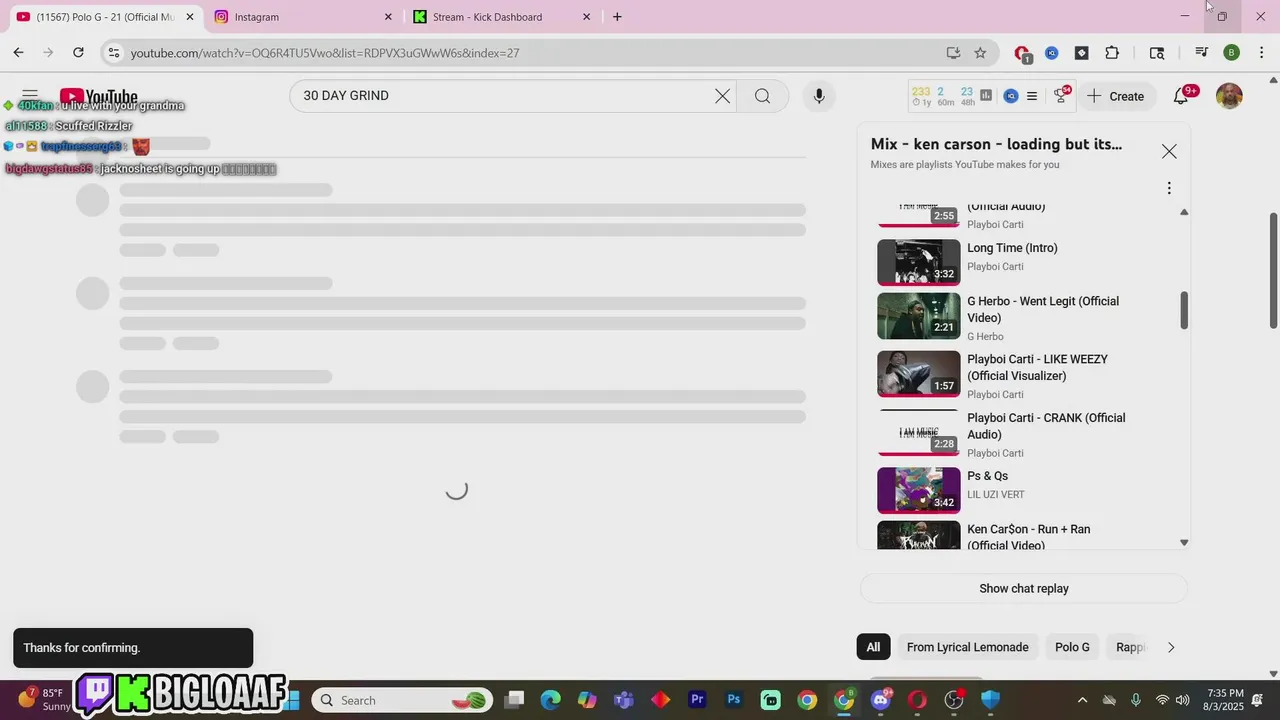Select the All filter chip
The image size is (1280, 720).
(873, 647)
